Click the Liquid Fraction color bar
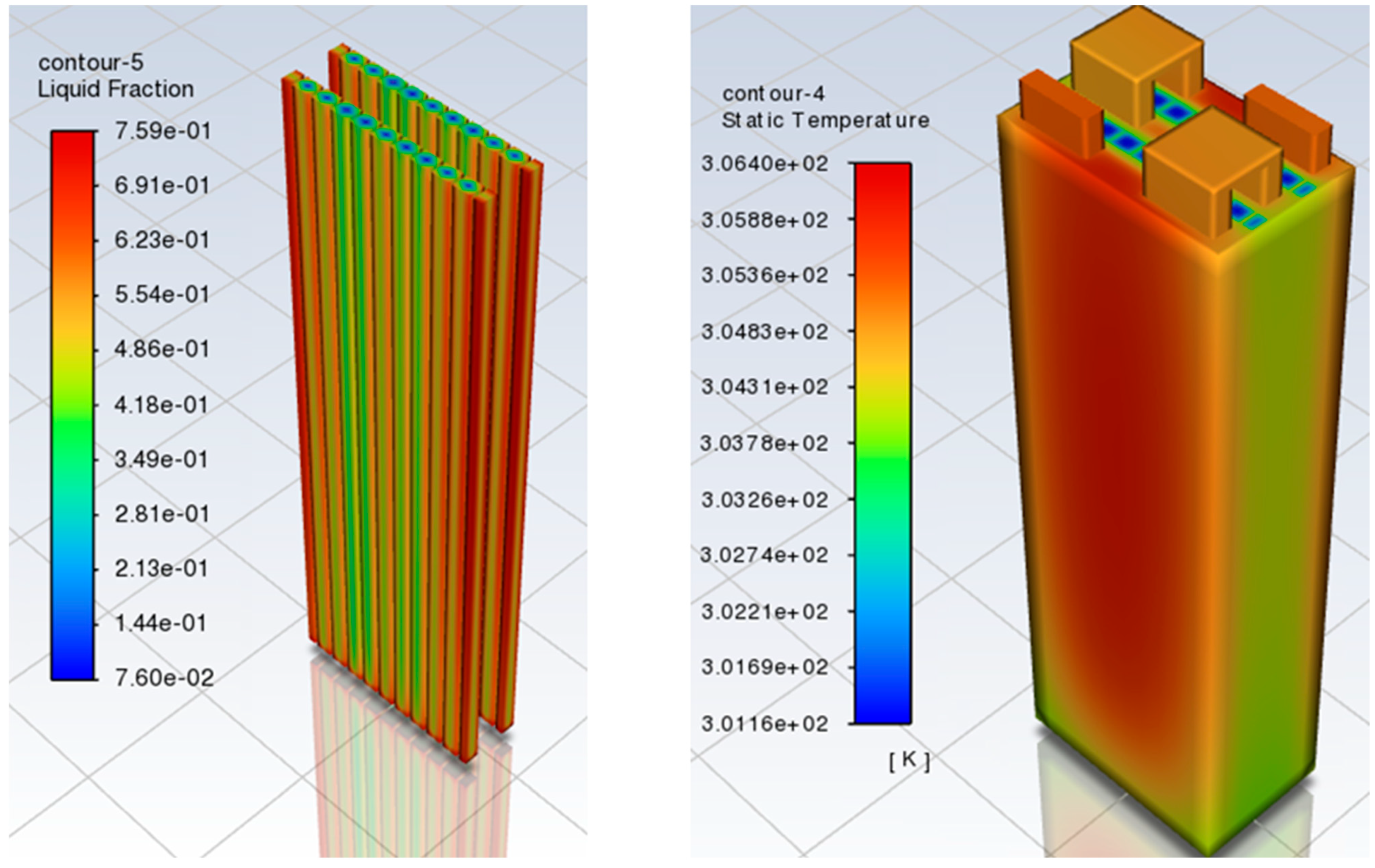This screenshot has width=1375, height=868. [x=72, y=405]
